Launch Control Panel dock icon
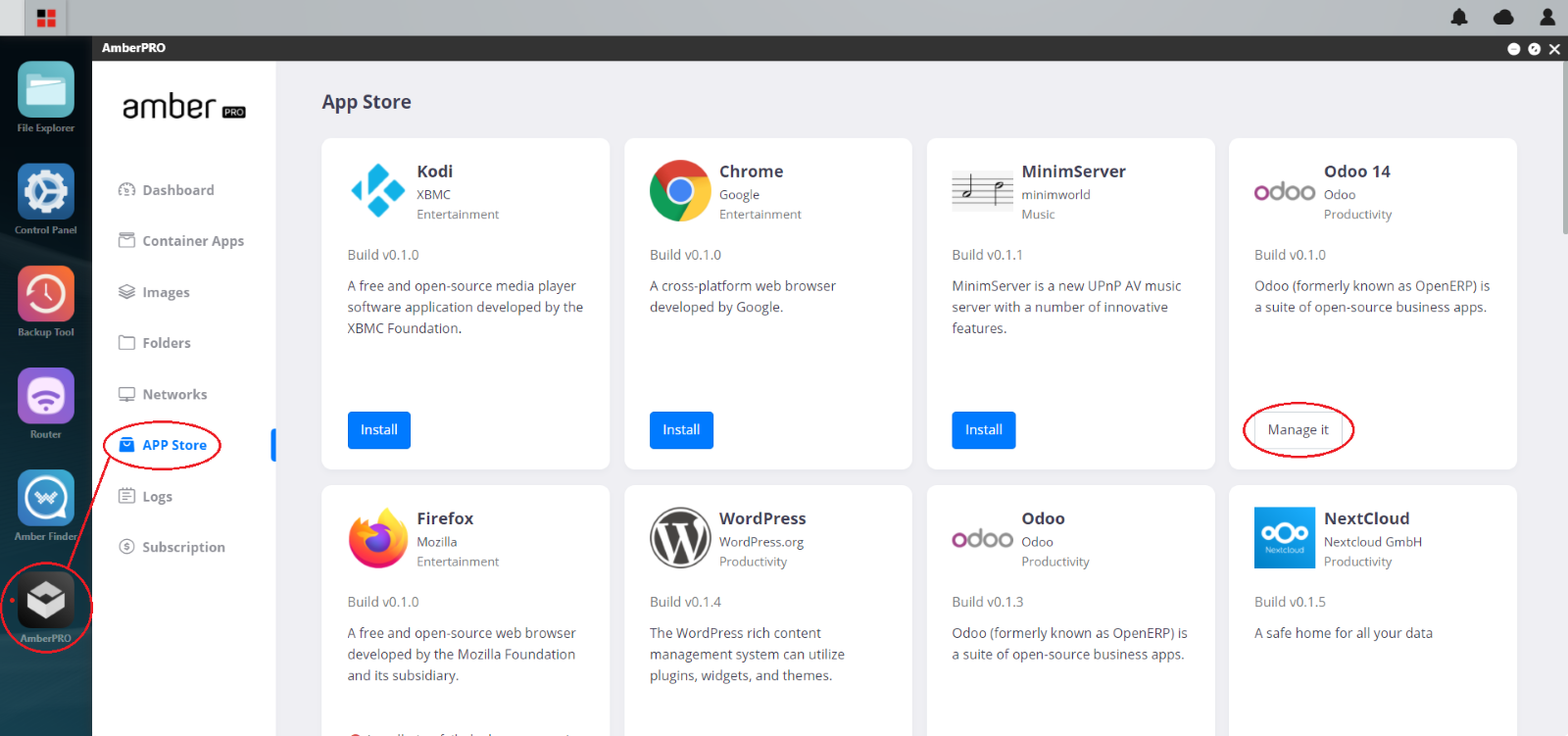The height and width of the screenshot is (736, 1568). (45, 192)
